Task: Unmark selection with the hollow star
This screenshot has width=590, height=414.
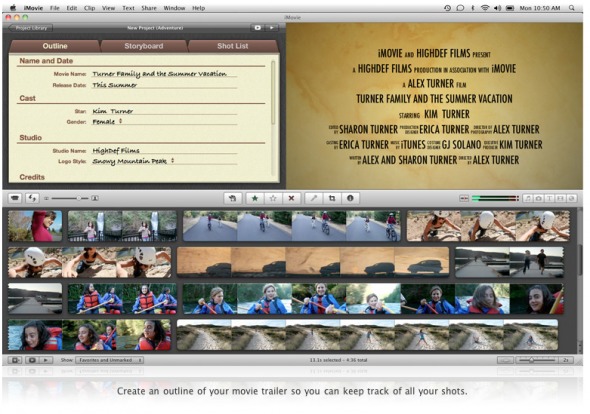Action: coord(273,198)
